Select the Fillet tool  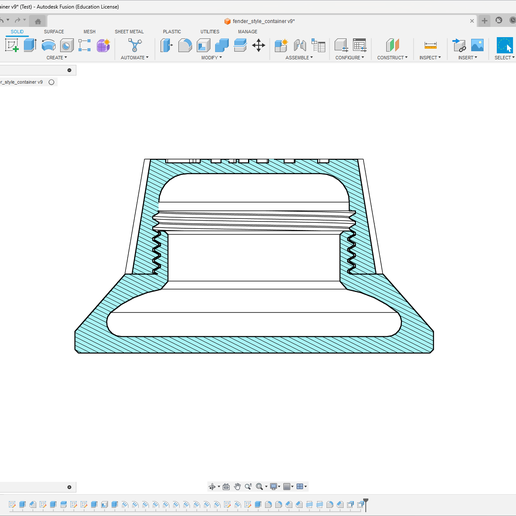[185, 45]
